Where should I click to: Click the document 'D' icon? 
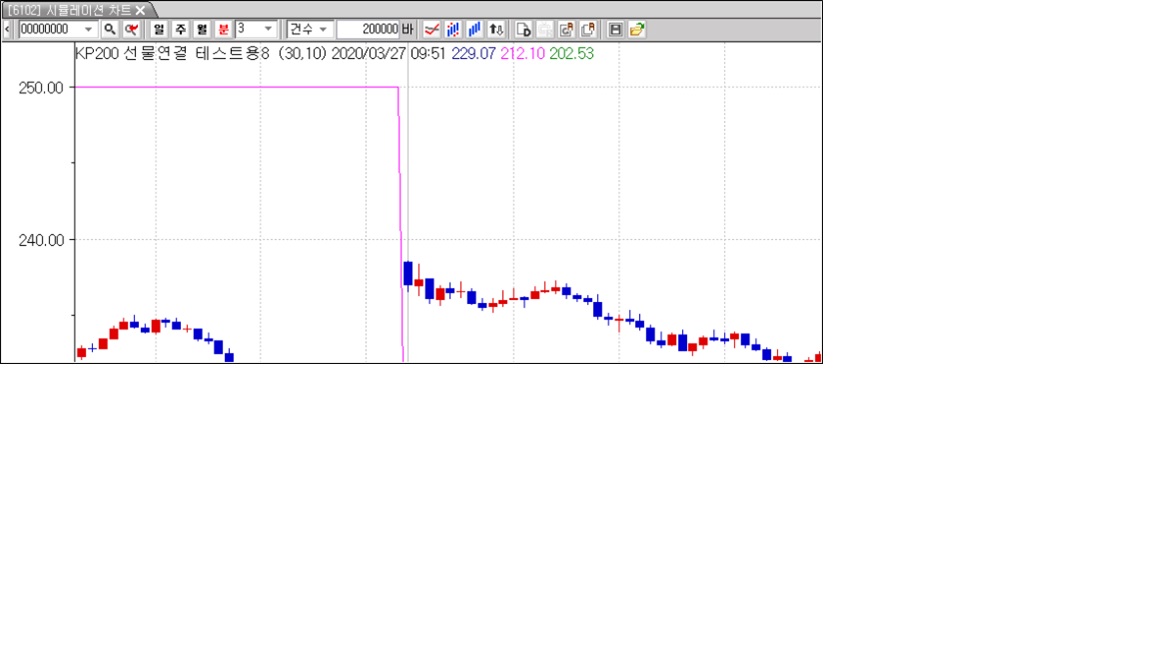tap(523, 29)
